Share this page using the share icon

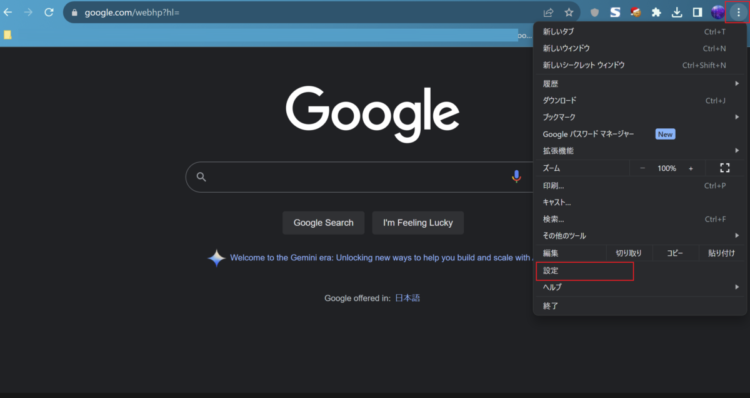tap(548, 12)
